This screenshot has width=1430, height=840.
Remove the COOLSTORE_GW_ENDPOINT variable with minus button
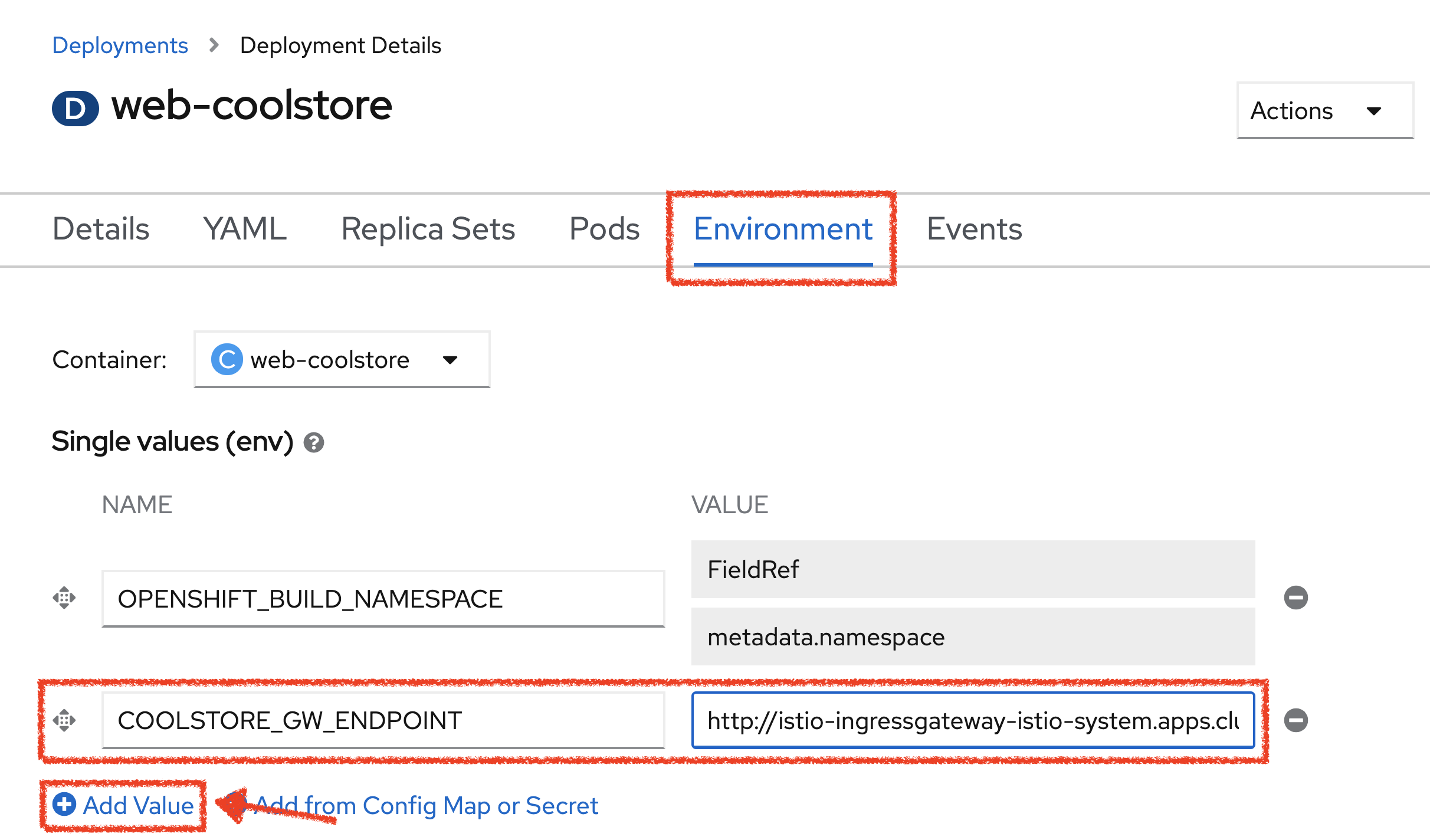coord(1295,719)
